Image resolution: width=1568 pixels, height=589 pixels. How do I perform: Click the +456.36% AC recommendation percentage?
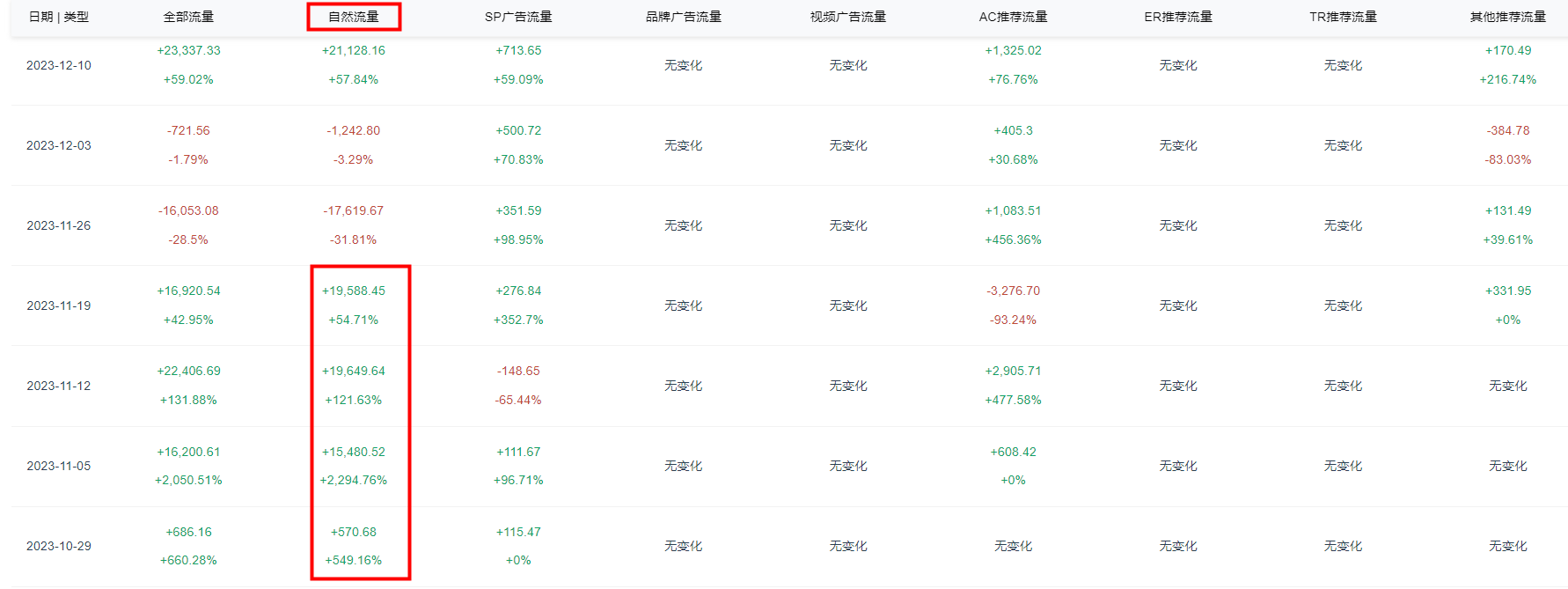pos(1014,239)
